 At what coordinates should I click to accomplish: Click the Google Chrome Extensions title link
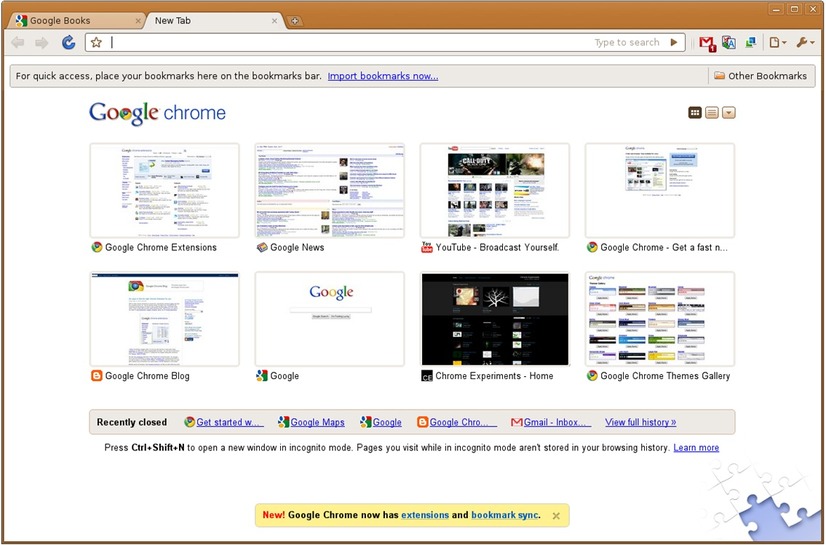[161, 247]
